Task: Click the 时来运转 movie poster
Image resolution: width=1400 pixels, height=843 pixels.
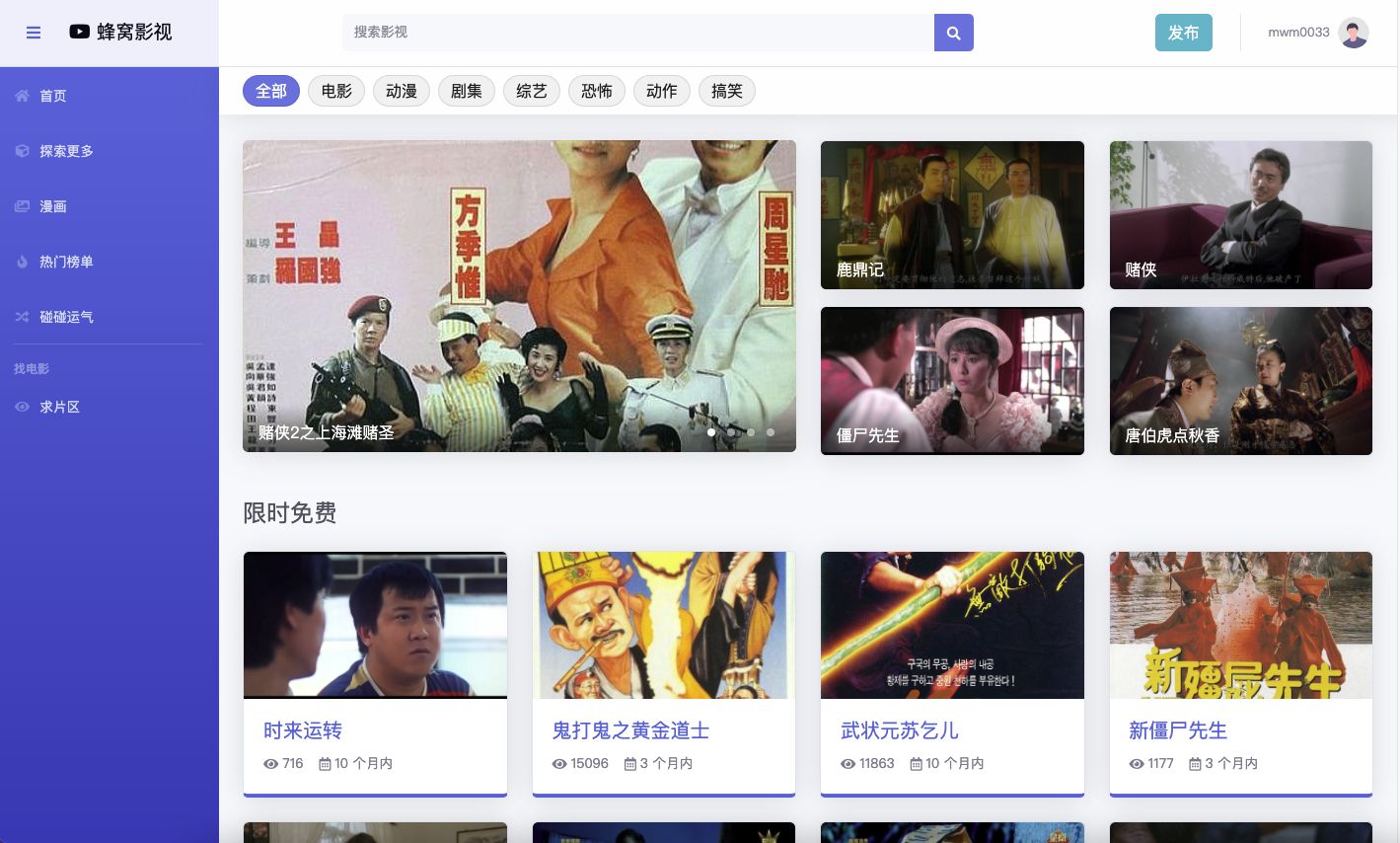Action: 375,625
